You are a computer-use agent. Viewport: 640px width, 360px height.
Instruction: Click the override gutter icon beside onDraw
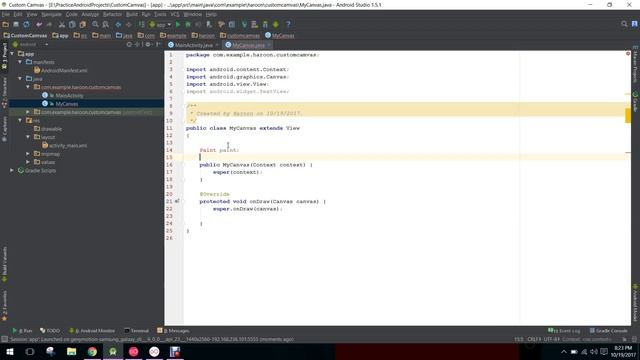(177, 201)
